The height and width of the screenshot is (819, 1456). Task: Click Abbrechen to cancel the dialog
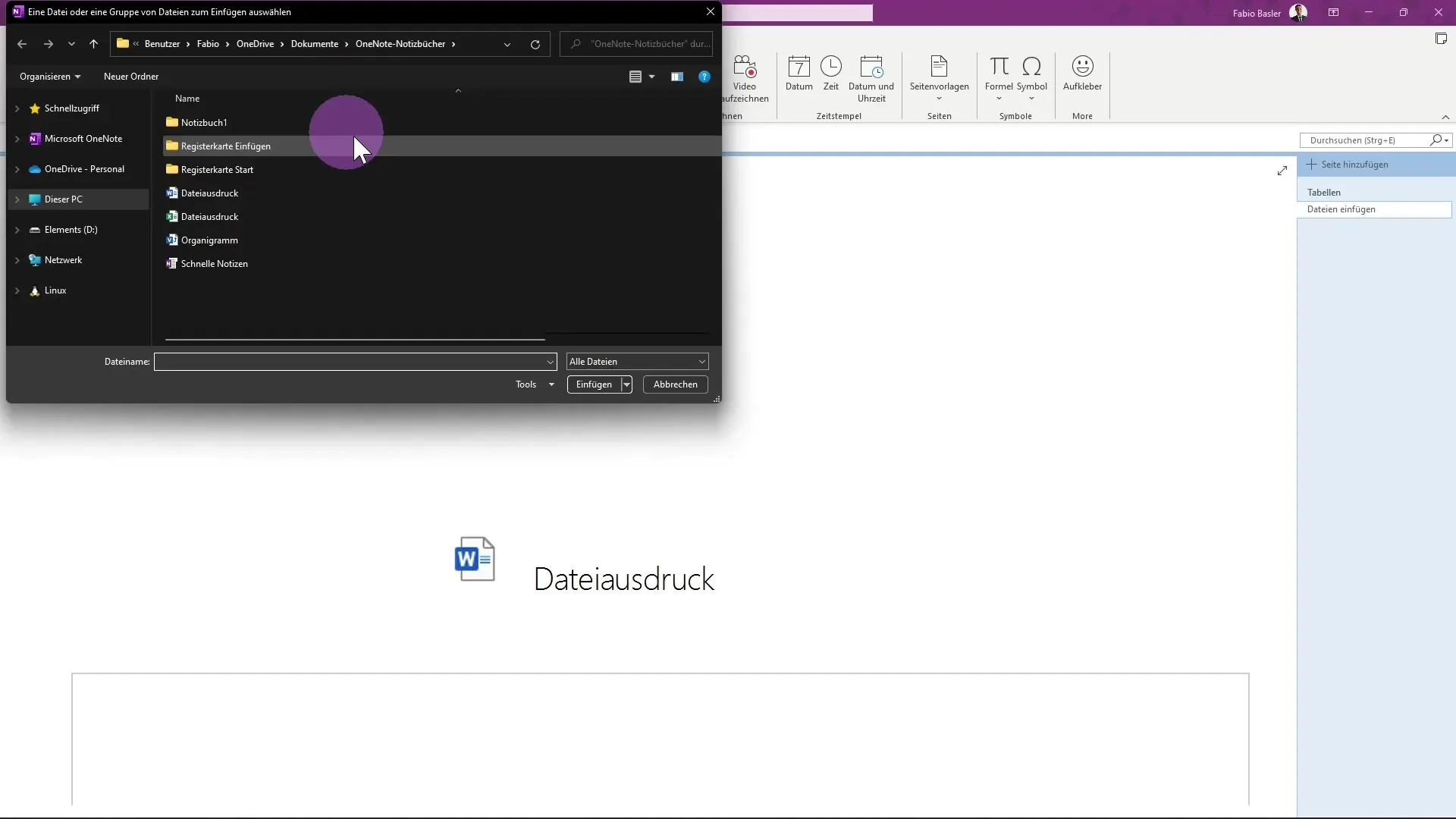pos(675,384)
